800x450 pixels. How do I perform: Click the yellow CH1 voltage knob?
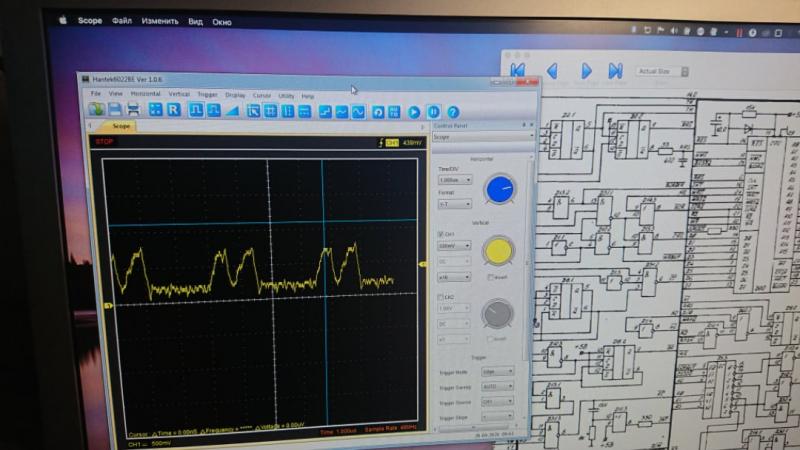click(x=498, y=251)
